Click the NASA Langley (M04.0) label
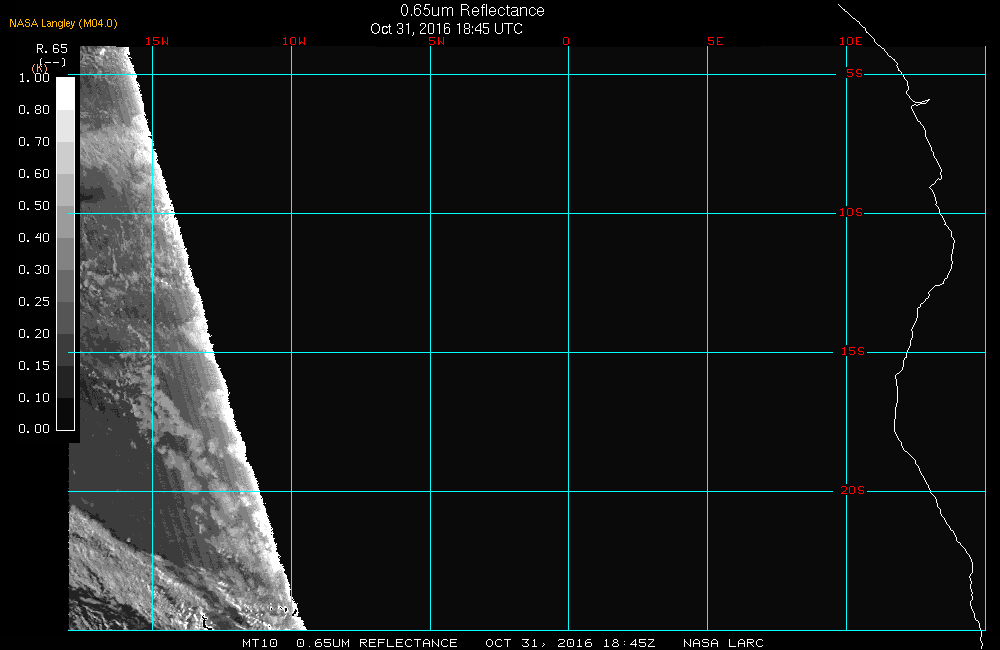 [x=63, y=23]
